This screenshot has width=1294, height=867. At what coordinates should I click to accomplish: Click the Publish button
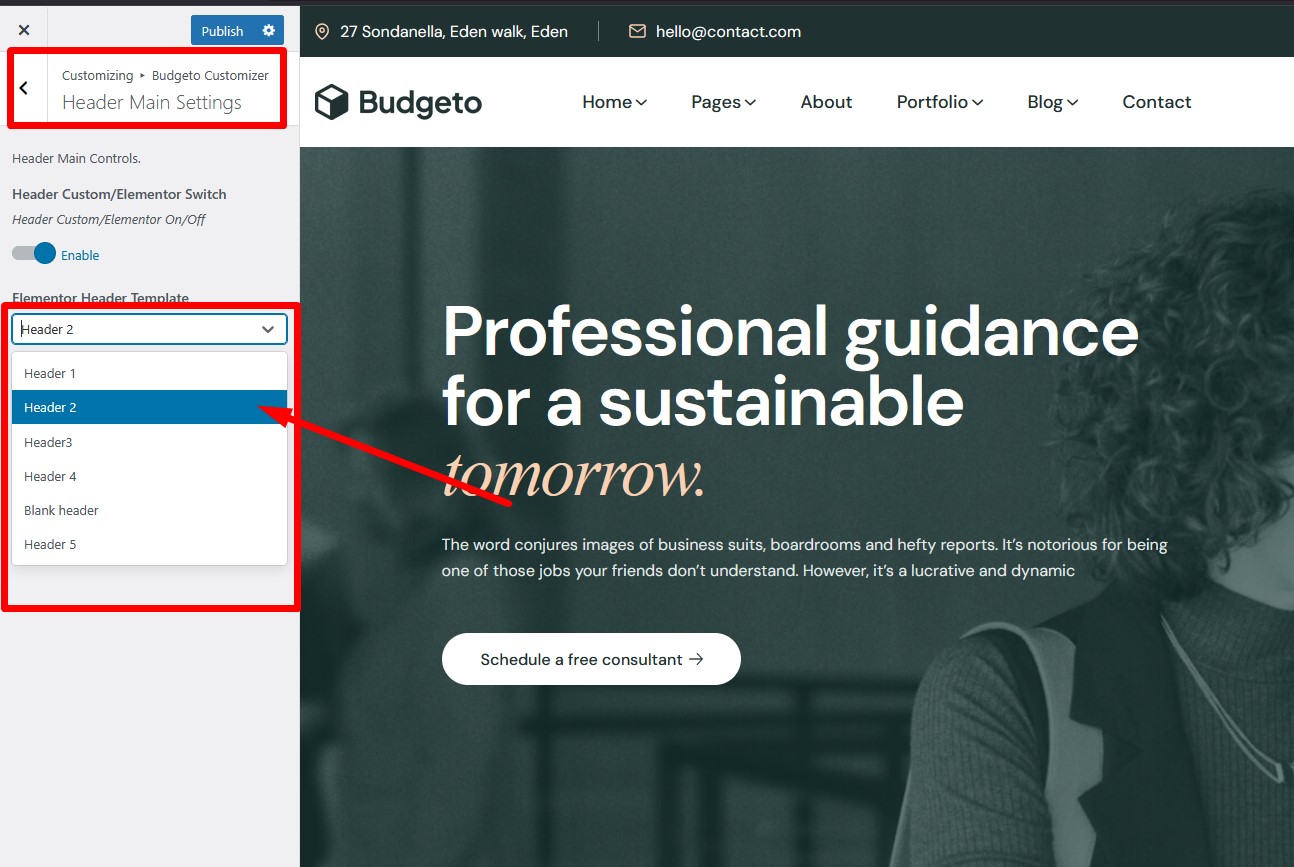pos(222,30)
